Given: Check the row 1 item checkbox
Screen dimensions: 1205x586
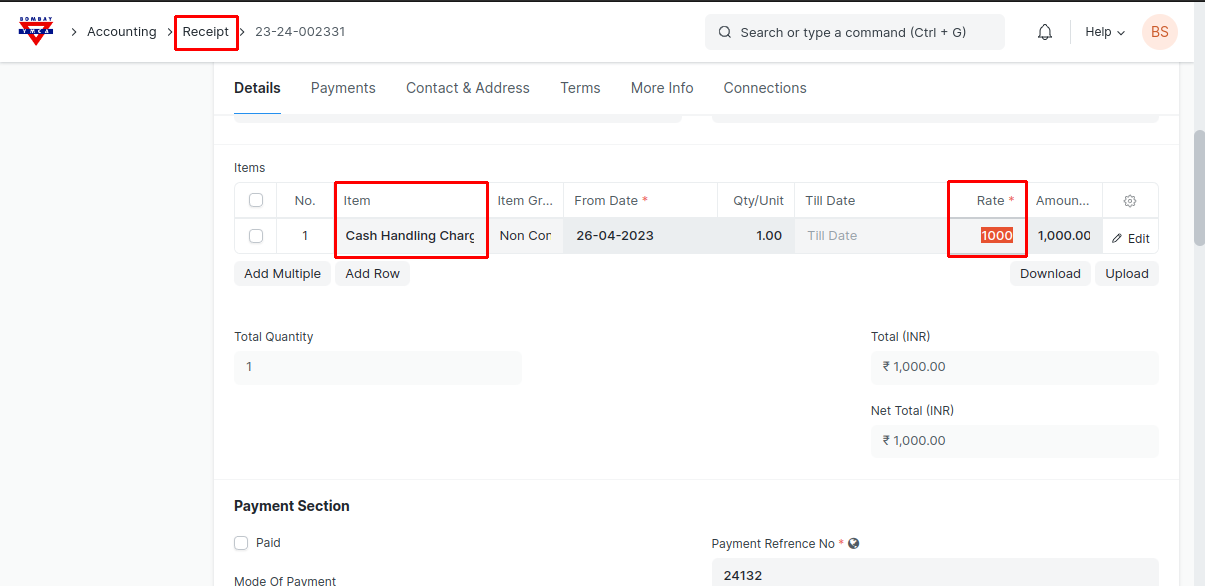Looking at the screenshot, I should coord(256,236).
